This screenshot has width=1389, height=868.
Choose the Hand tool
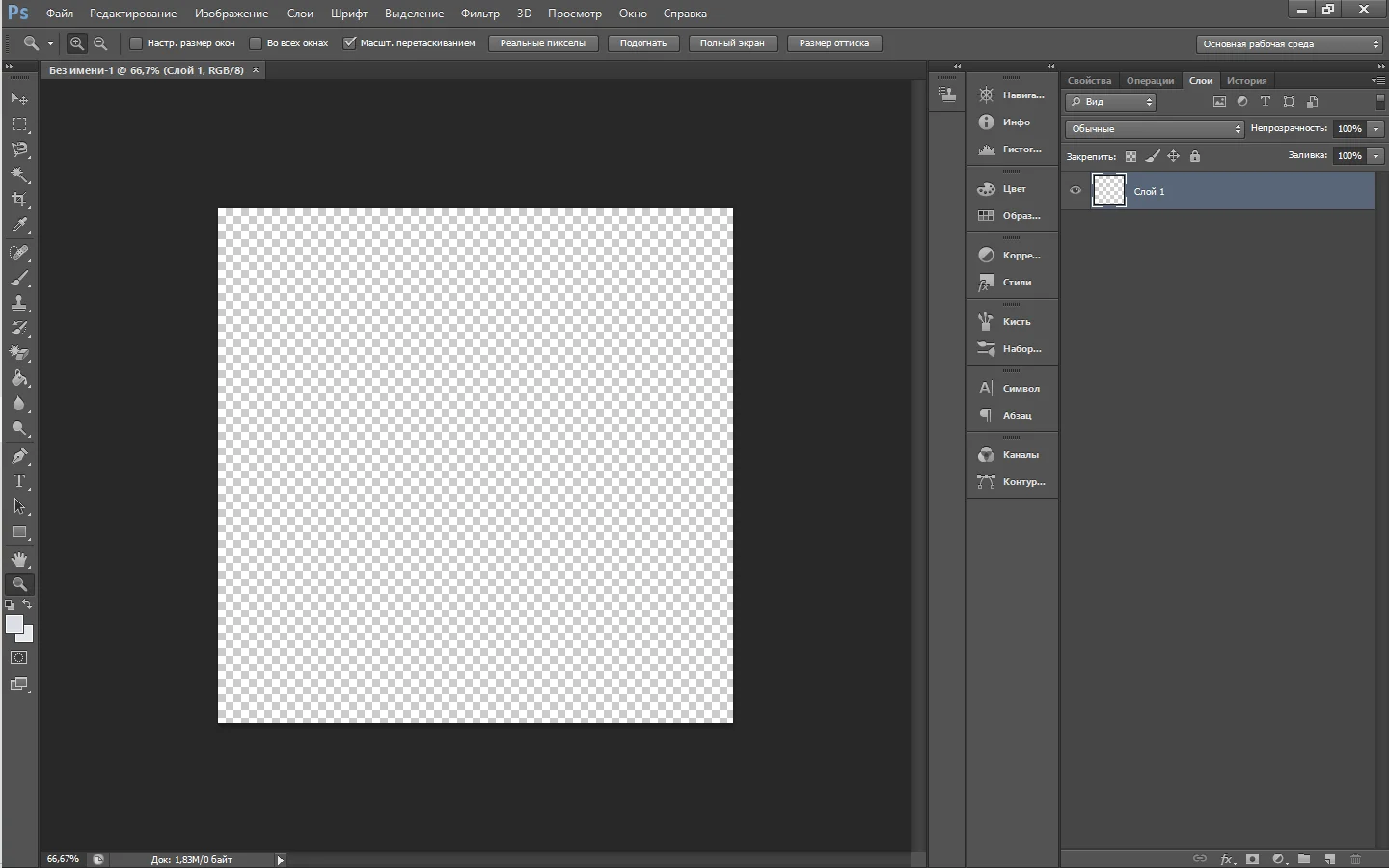point(19,559)
